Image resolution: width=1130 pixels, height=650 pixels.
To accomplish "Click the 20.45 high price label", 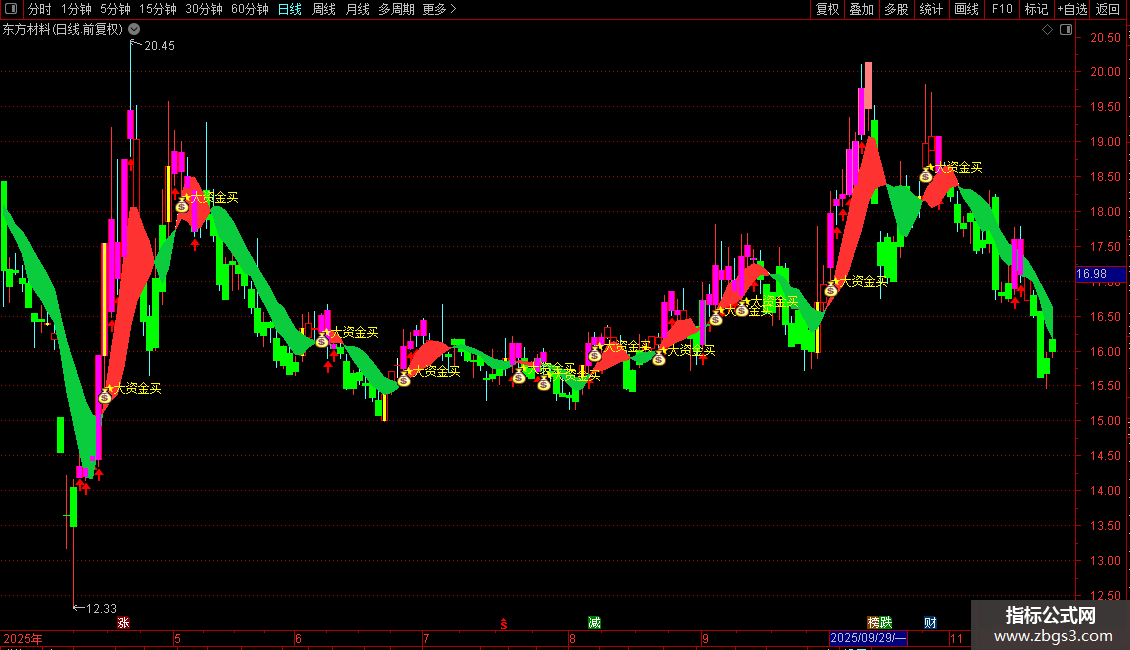I will tap(159, 45).
